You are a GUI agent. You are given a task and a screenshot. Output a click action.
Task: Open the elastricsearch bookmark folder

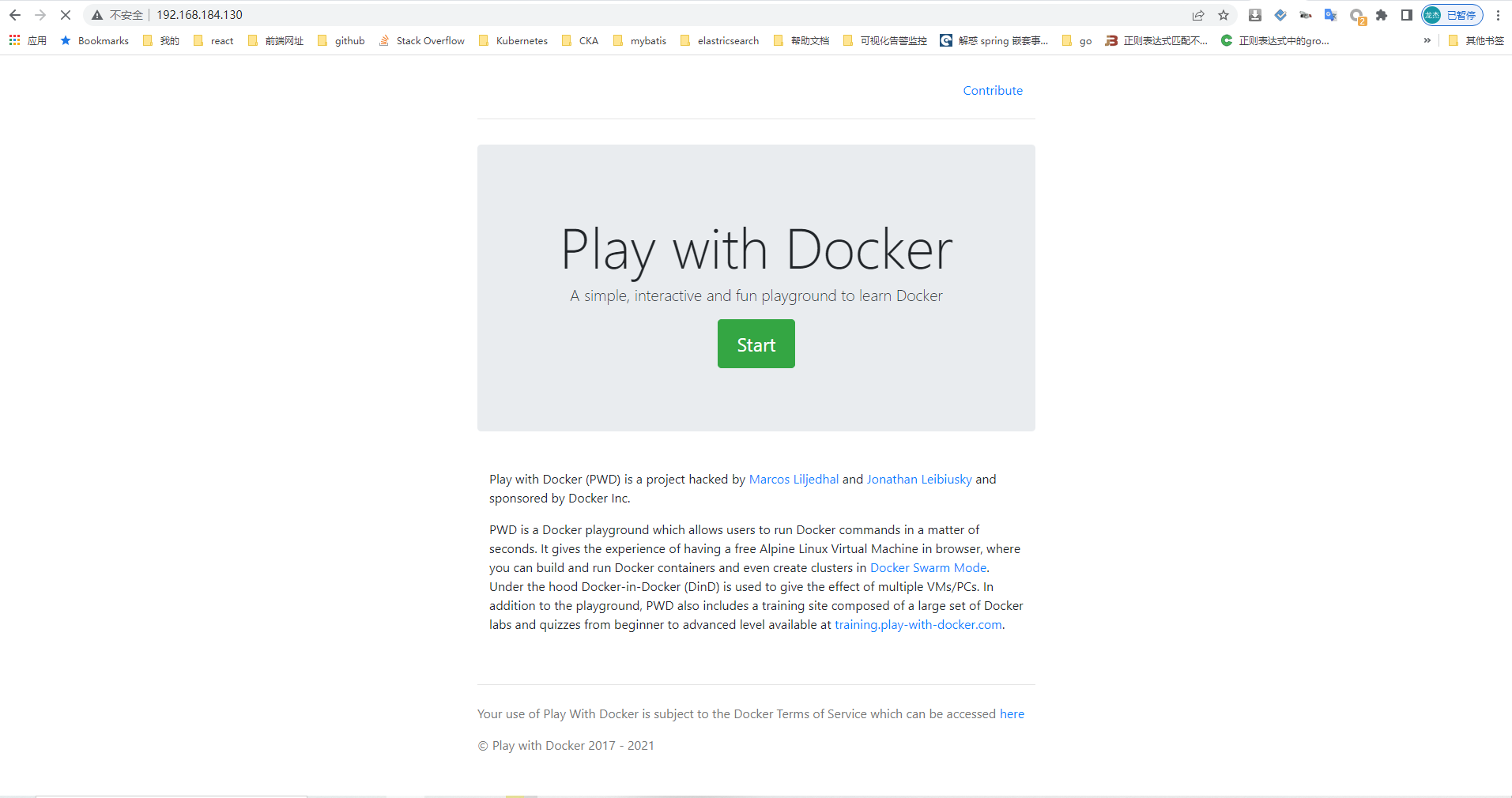point(719,40)
